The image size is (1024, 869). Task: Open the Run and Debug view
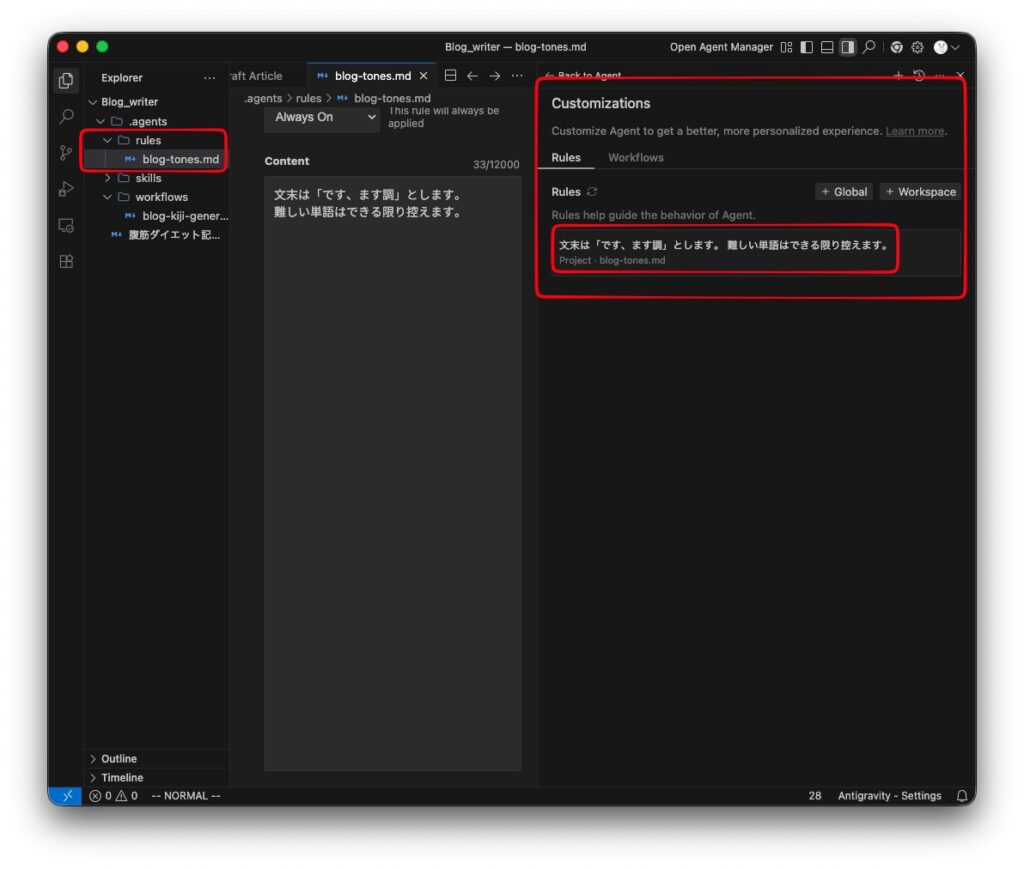click(x=66, y=189)
